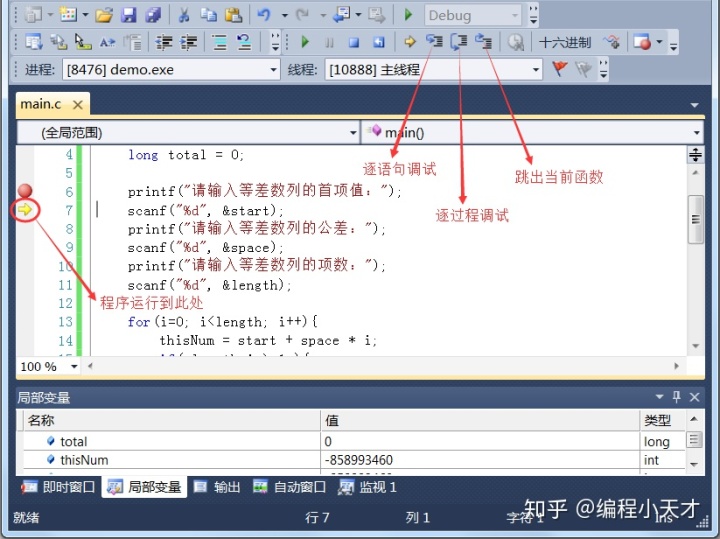Click the 类型 column header
This screenshot has height=539, width=720.
[663, 421]
